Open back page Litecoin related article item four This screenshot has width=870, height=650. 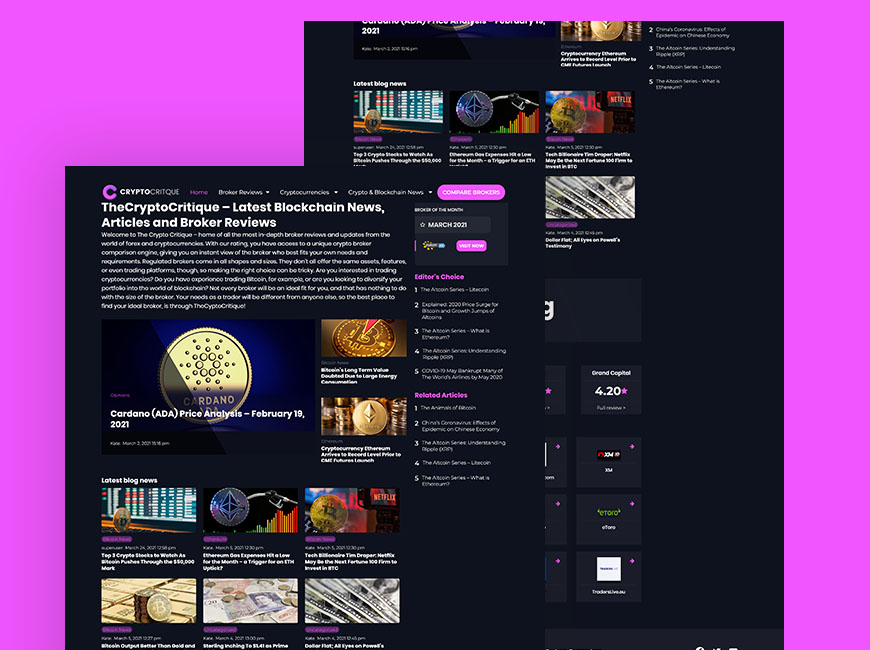[689, 67]
